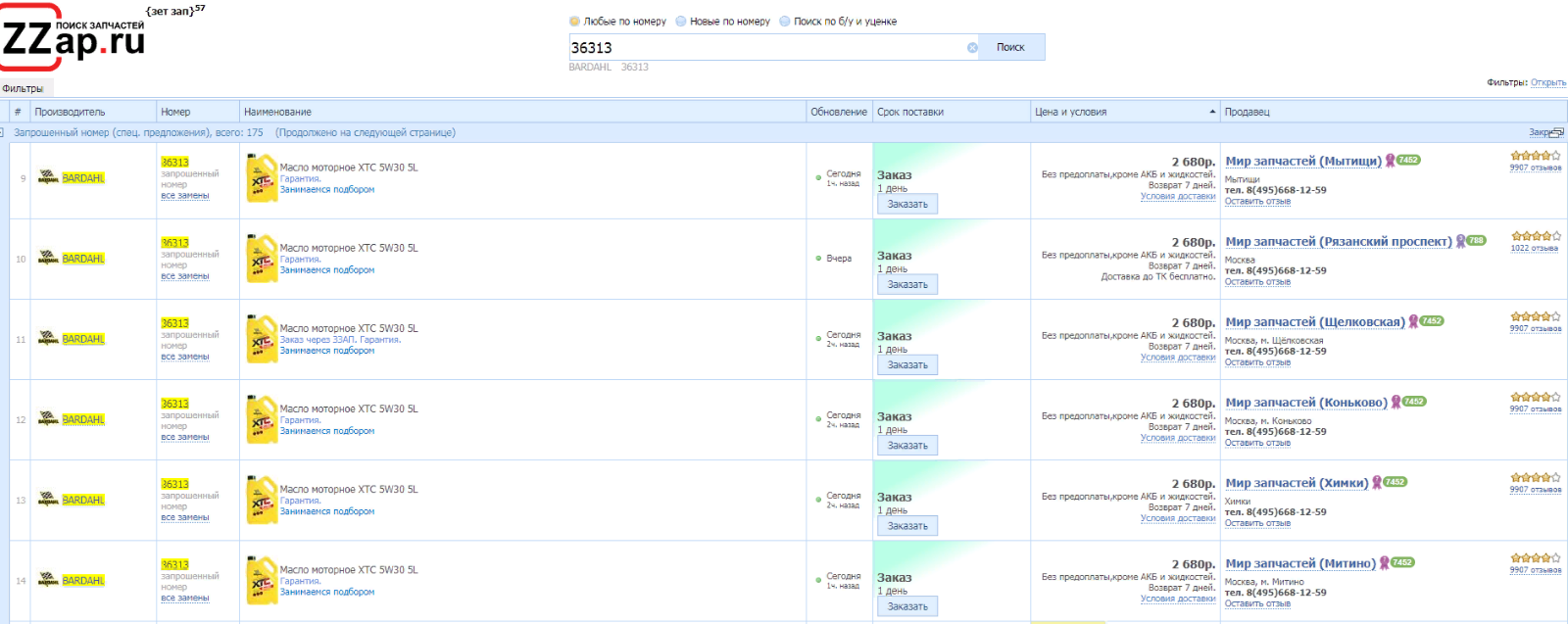Select 'Новые по номеру' radio option
The height and width of the screenshot is (624, 1568).
click(681, 21)
